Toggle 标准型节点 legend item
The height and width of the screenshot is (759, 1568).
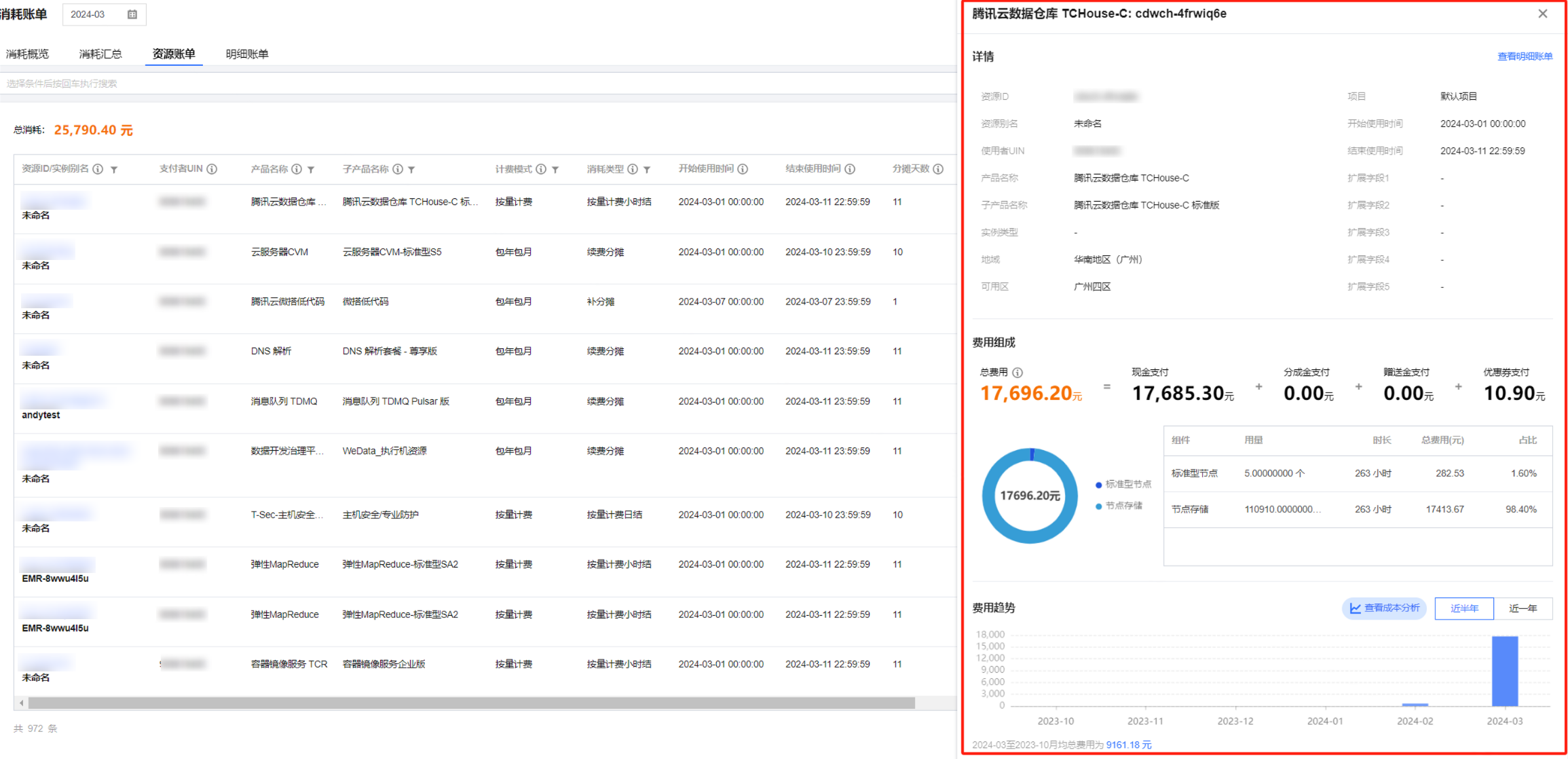(1123, 484)
